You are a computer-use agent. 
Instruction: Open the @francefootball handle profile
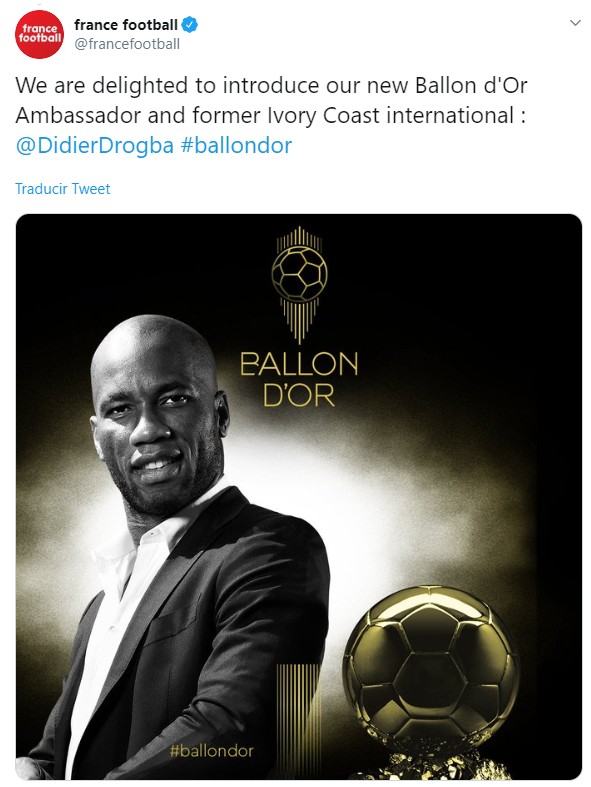click(x=127, y=44)
